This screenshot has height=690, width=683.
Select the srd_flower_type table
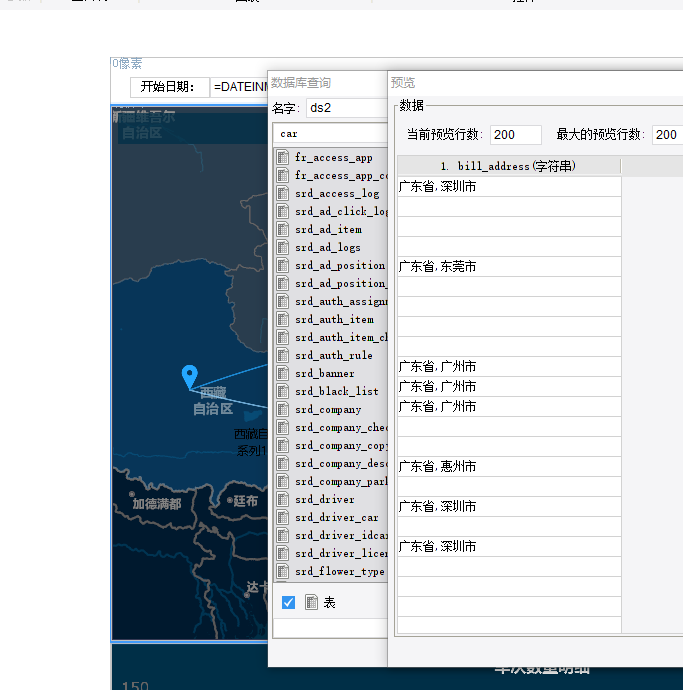click(332, 571)
